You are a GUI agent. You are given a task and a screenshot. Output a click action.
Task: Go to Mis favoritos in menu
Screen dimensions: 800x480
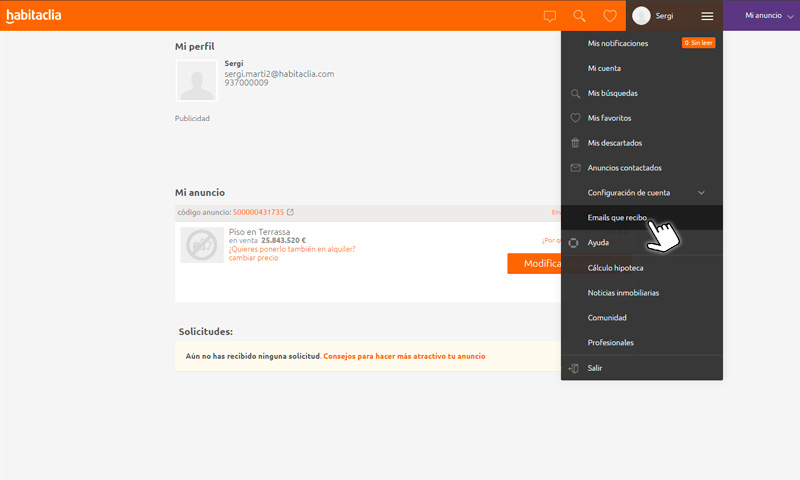pos(609,118)
